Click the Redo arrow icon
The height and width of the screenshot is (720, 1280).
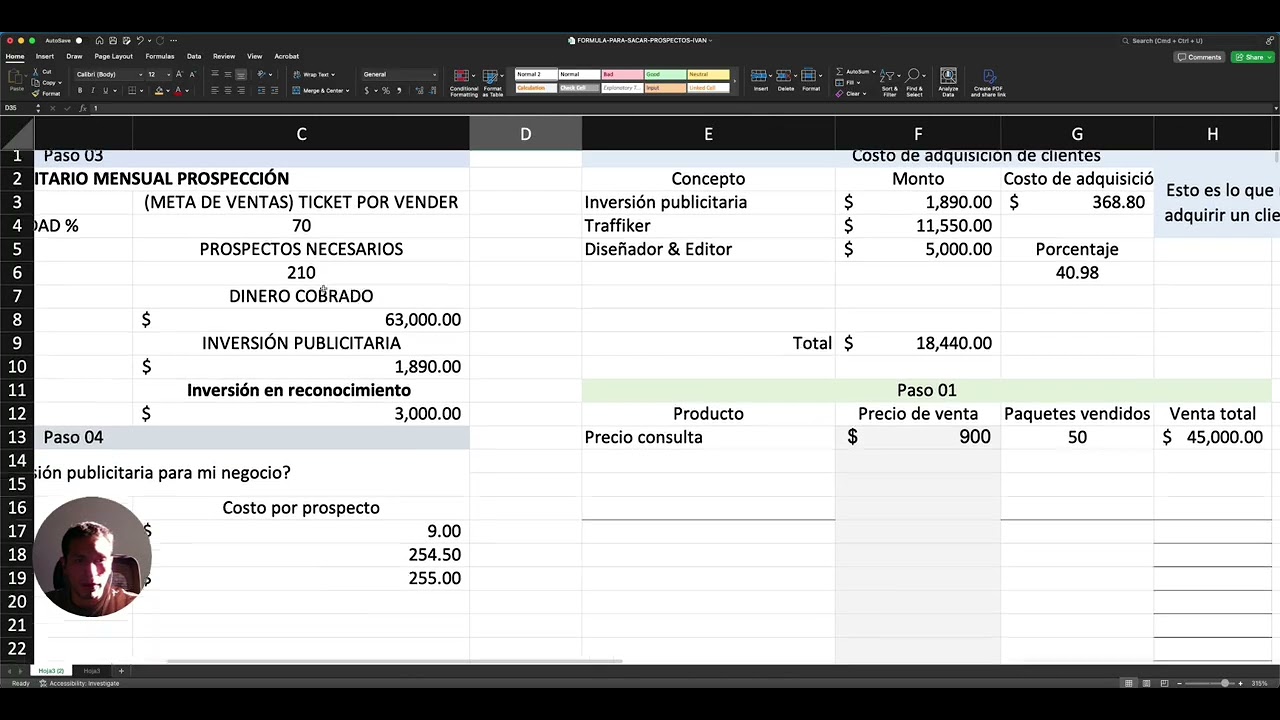pyautogui.click(x=160, y=41)
